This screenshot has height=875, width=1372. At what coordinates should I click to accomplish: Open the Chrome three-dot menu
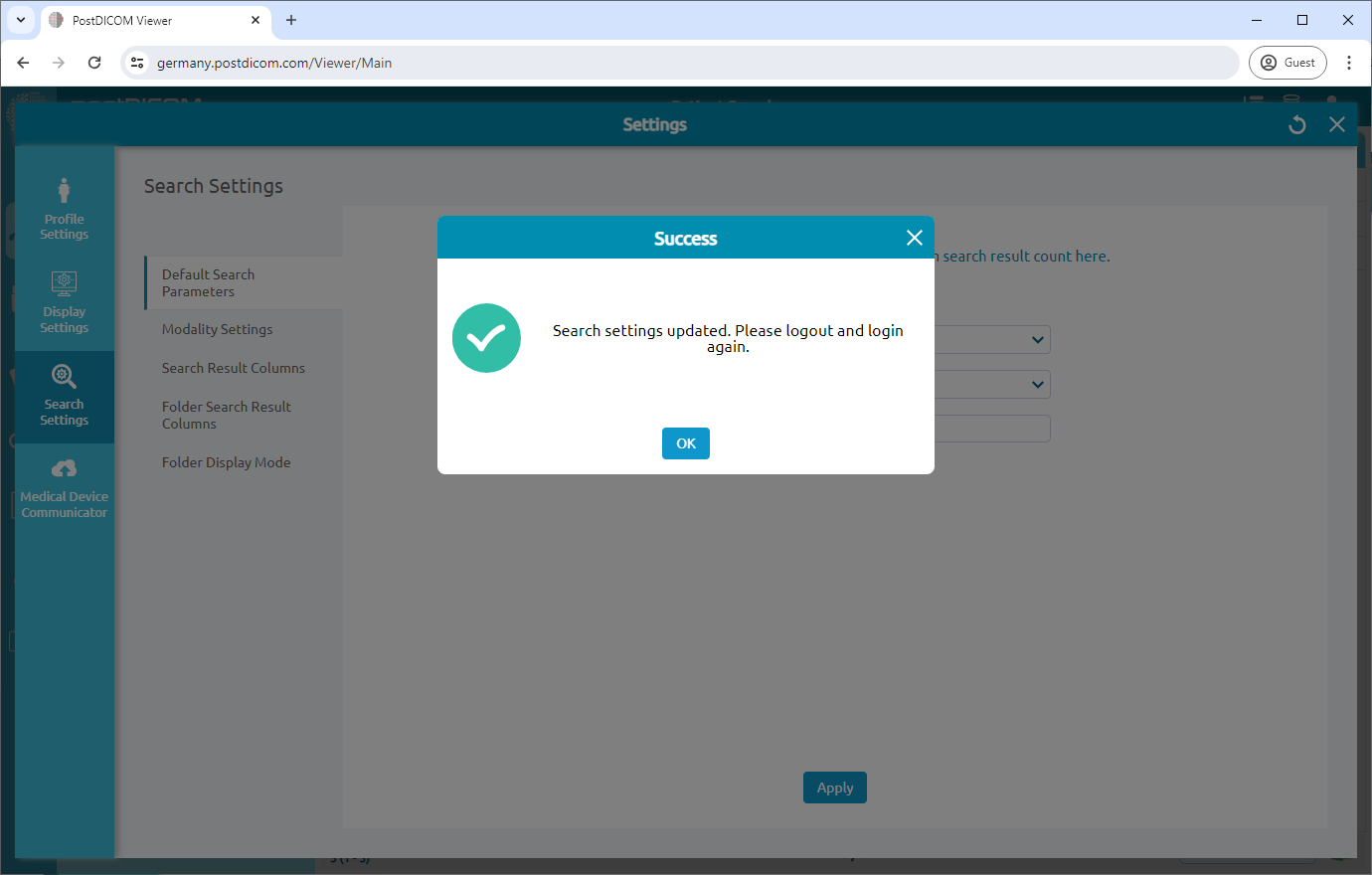(x=1349, y=62)
